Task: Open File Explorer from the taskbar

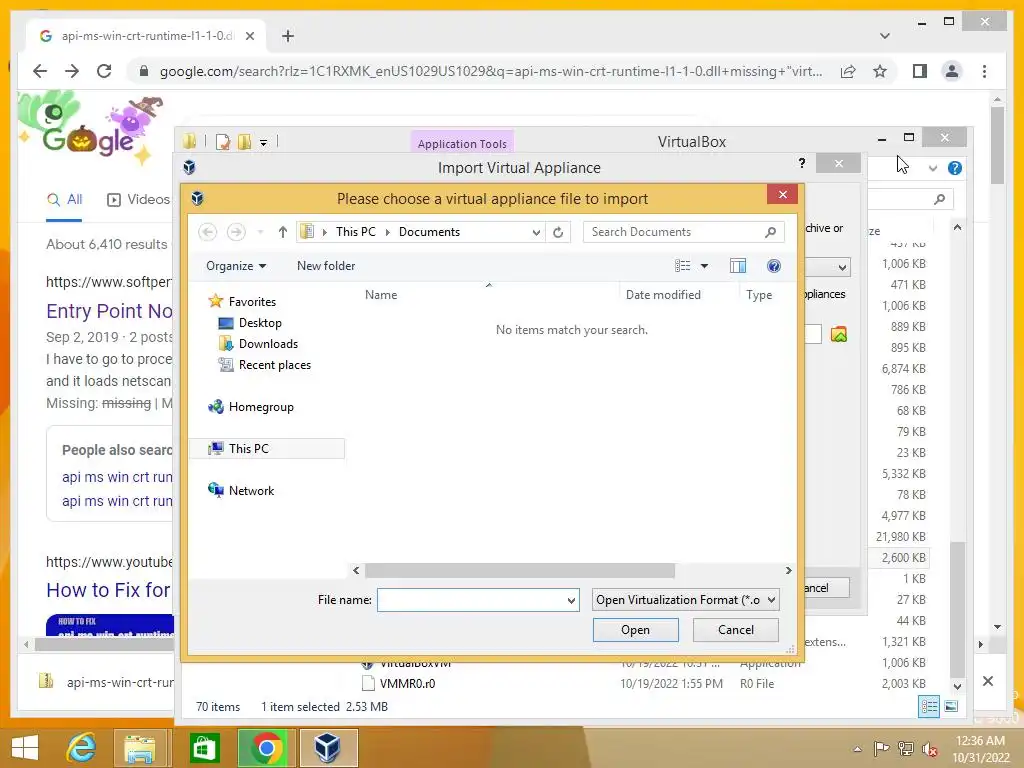Action: [x=140, y=747]
